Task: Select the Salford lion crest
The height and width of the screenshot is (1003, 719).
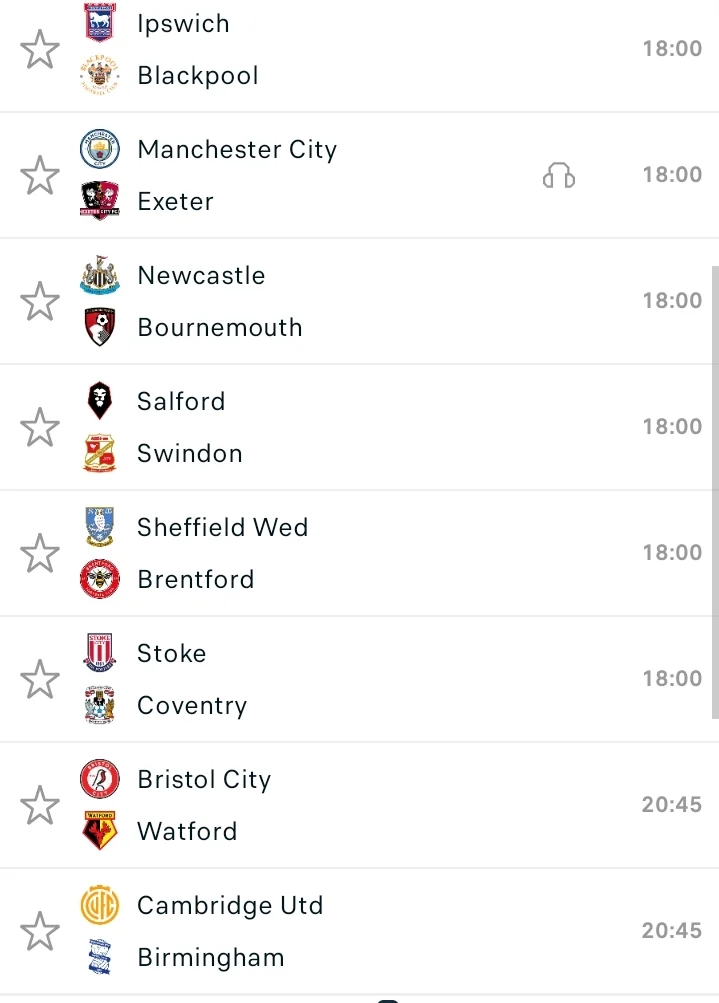Action: (99, 401)
